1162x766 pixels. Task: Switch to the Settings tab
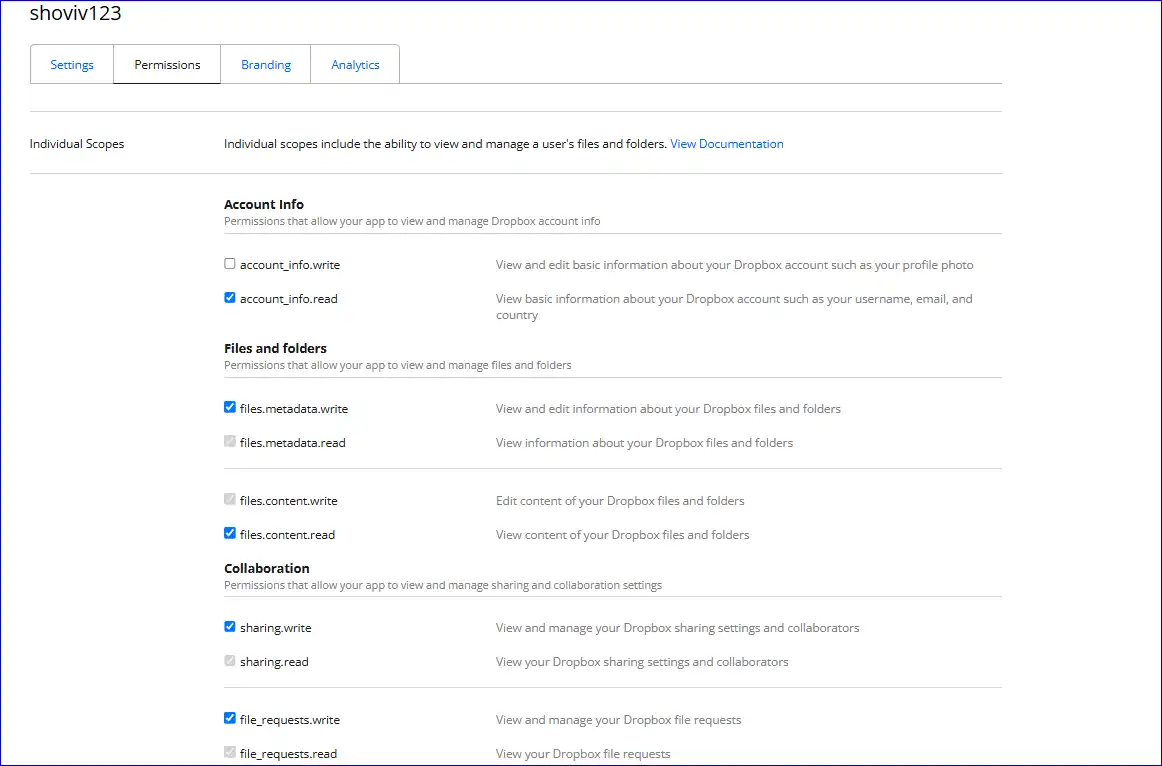pyautogui.click(x=71, y=63)
